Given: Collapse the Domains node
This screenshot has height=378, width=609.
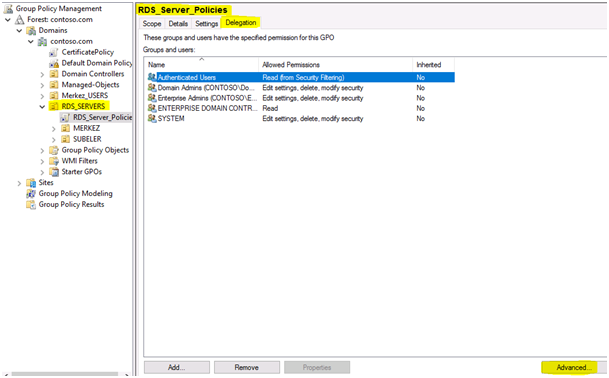Looking at the screenshot, I should (x=19, y=30).
